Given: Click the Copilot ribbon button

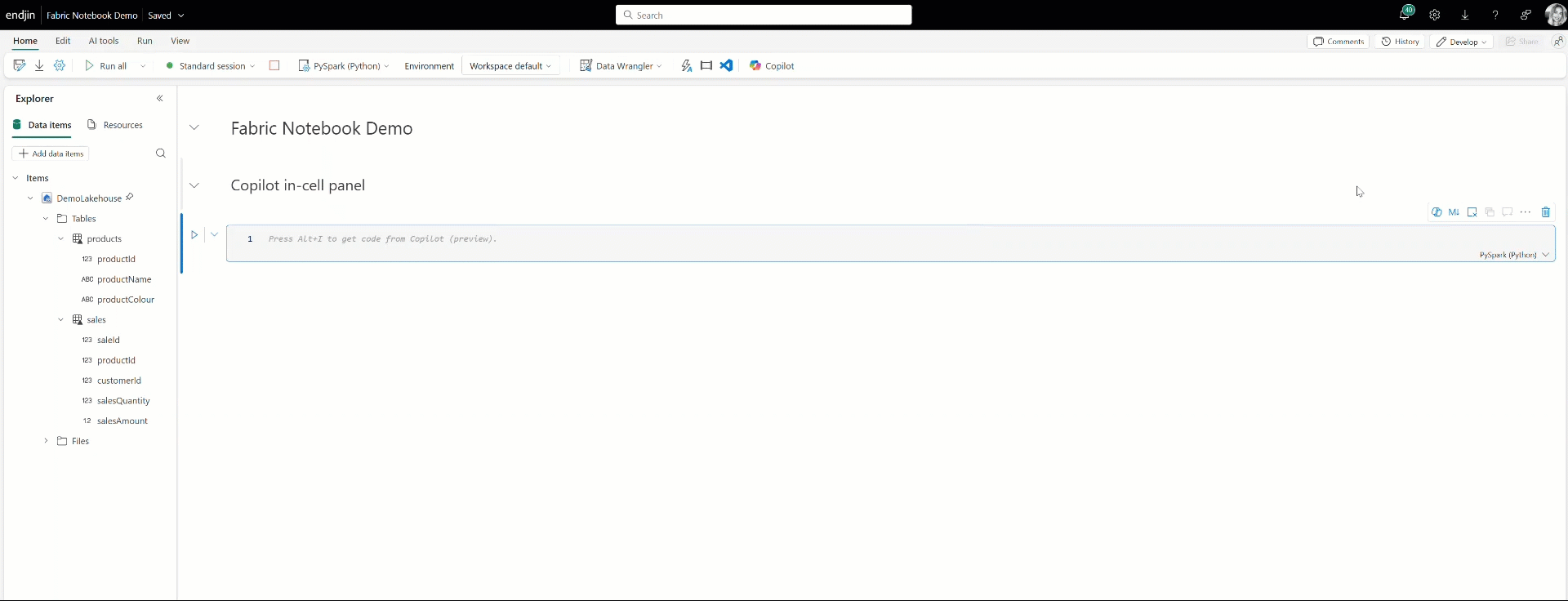Looking at the screenshot, I should coord(772,66).
